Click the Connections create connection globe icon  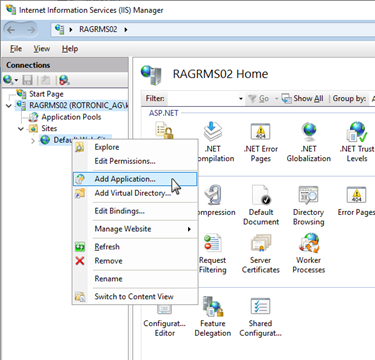8,80
